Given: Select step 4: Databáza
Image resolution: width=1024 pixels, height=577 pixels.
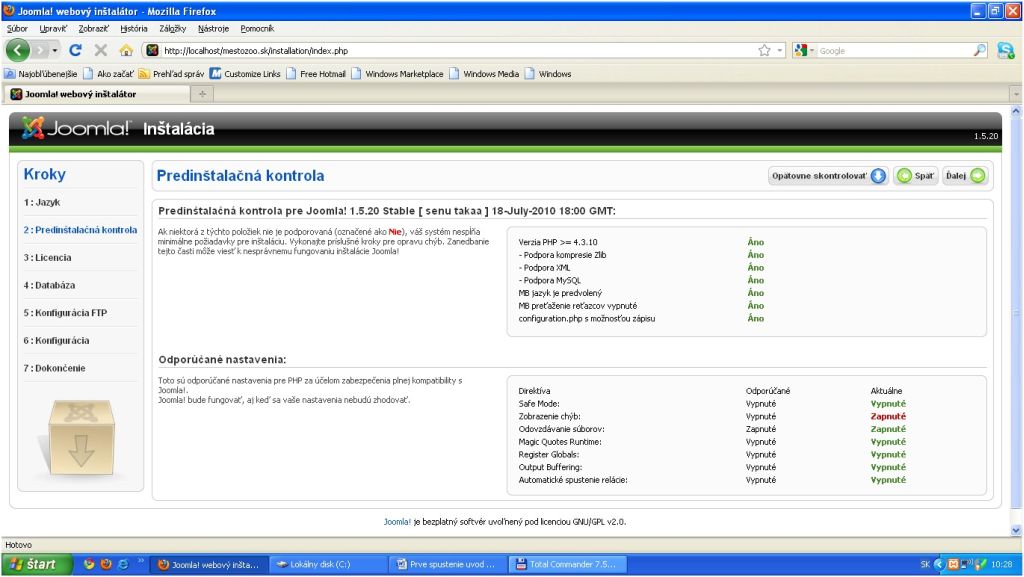Looking at the screenshot, I should click(x=50, y=285).
